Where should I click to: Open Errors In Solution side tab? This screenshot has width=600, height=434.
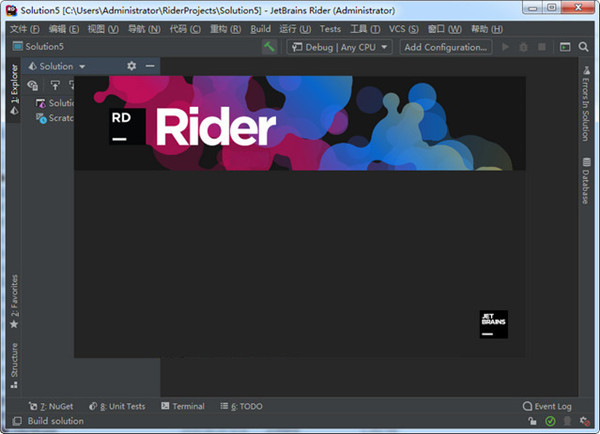586,104
